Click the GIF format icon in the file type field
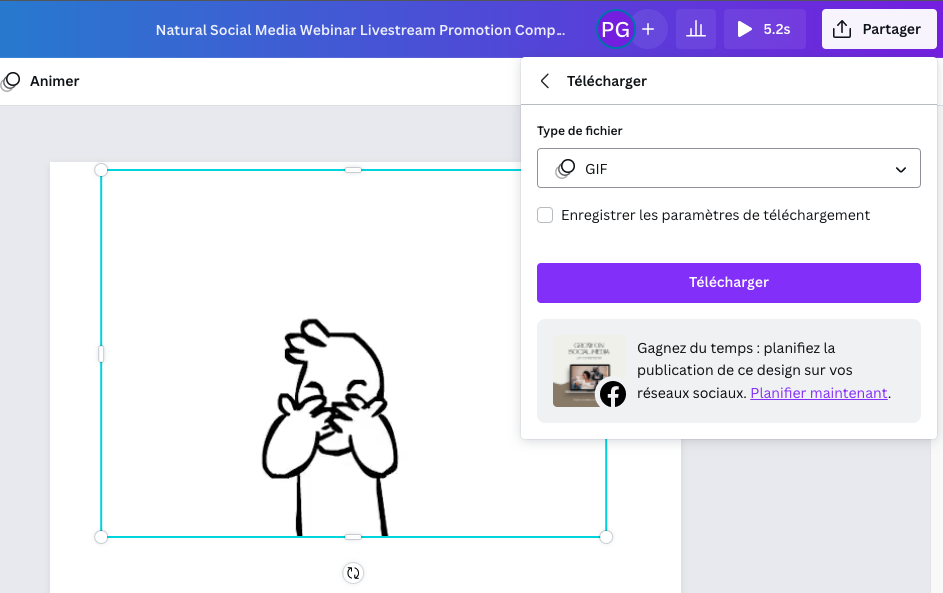The image size is (943, 593). pyautogui.click(x=563, y=168)
